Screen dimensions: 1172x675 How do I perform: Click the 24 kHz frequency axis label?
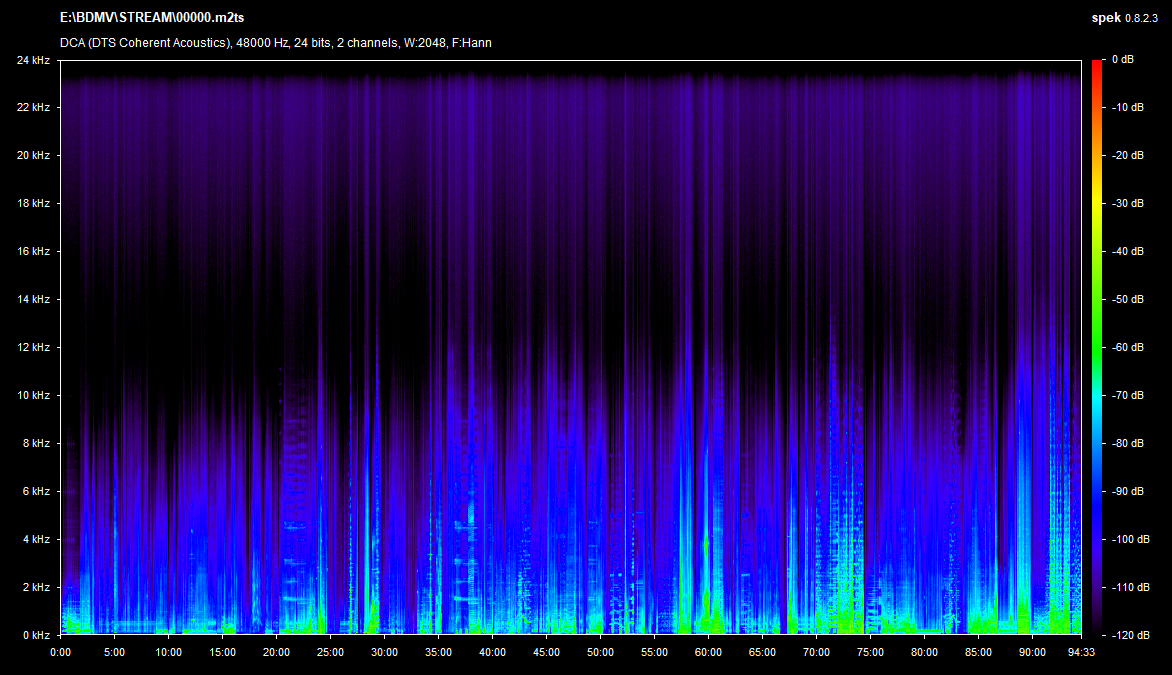pyautogui.click(x=33, y=59)
